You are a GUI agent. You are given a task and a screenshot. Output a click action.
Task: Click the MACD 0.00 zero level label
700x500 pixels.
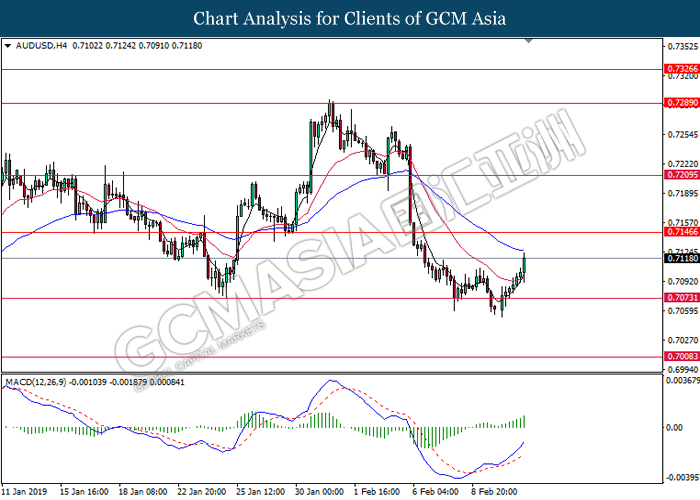pyautogui.click(x=674, y=428)
